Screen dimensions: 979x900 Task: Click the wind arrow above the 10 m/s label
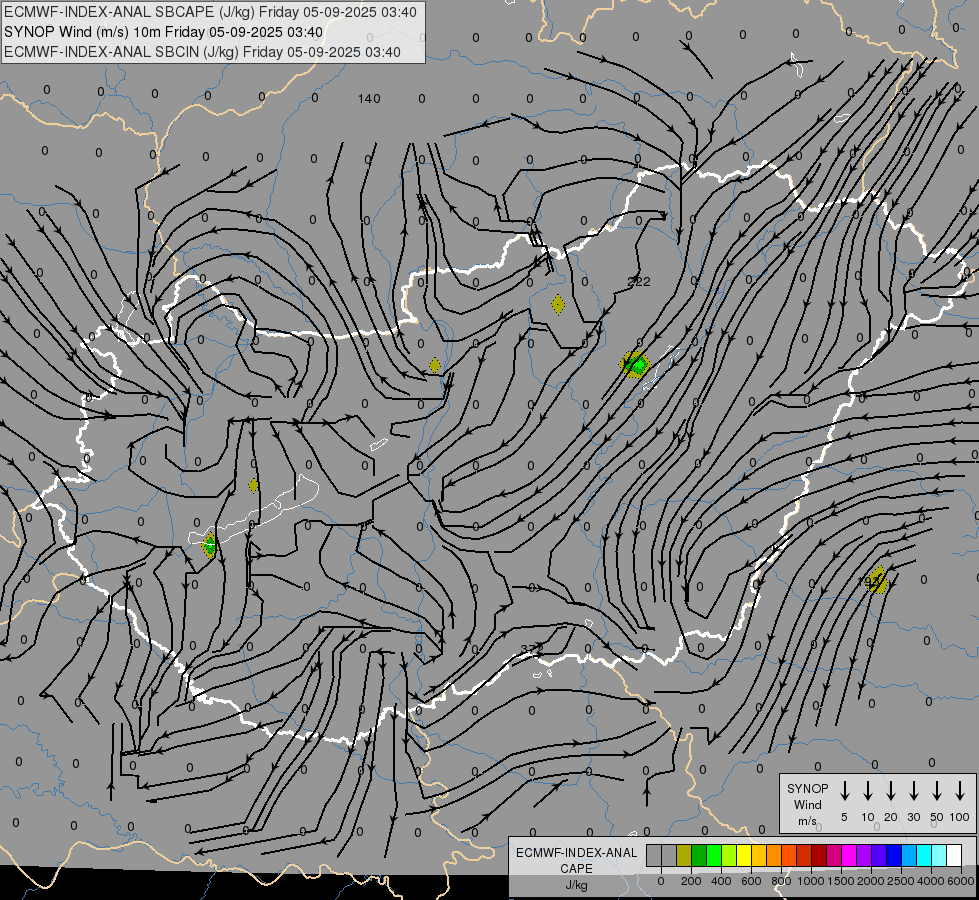tap(867, 791)
